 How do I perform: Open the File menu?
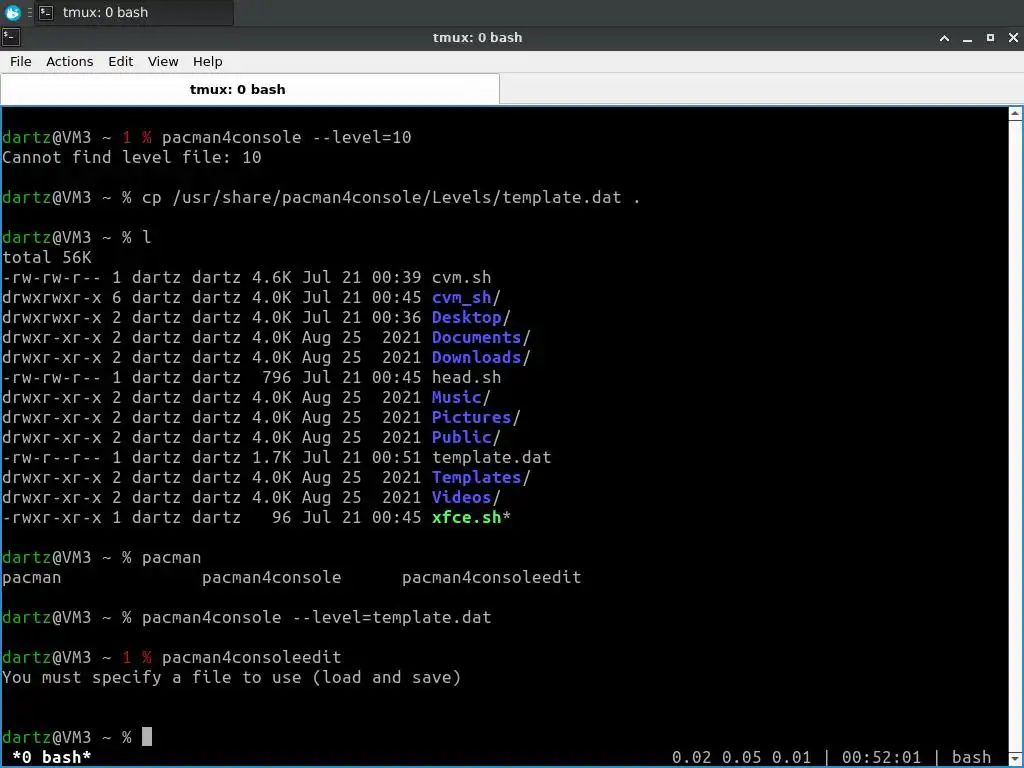coord(20,61)
